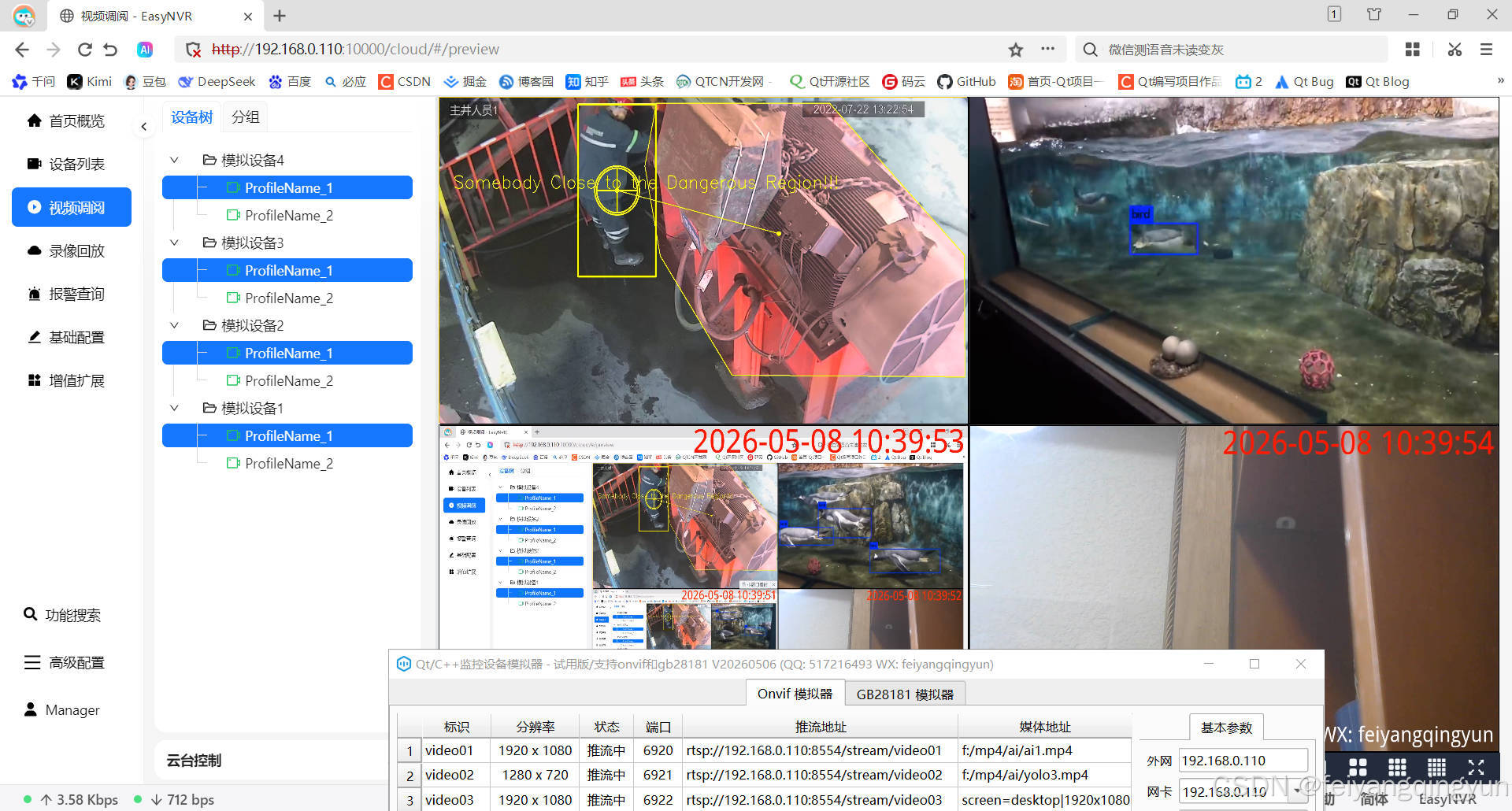The image size is (1512, 811).
Task: Show more bookmarks with the overflow chevron
Action: click(1500, 80)
